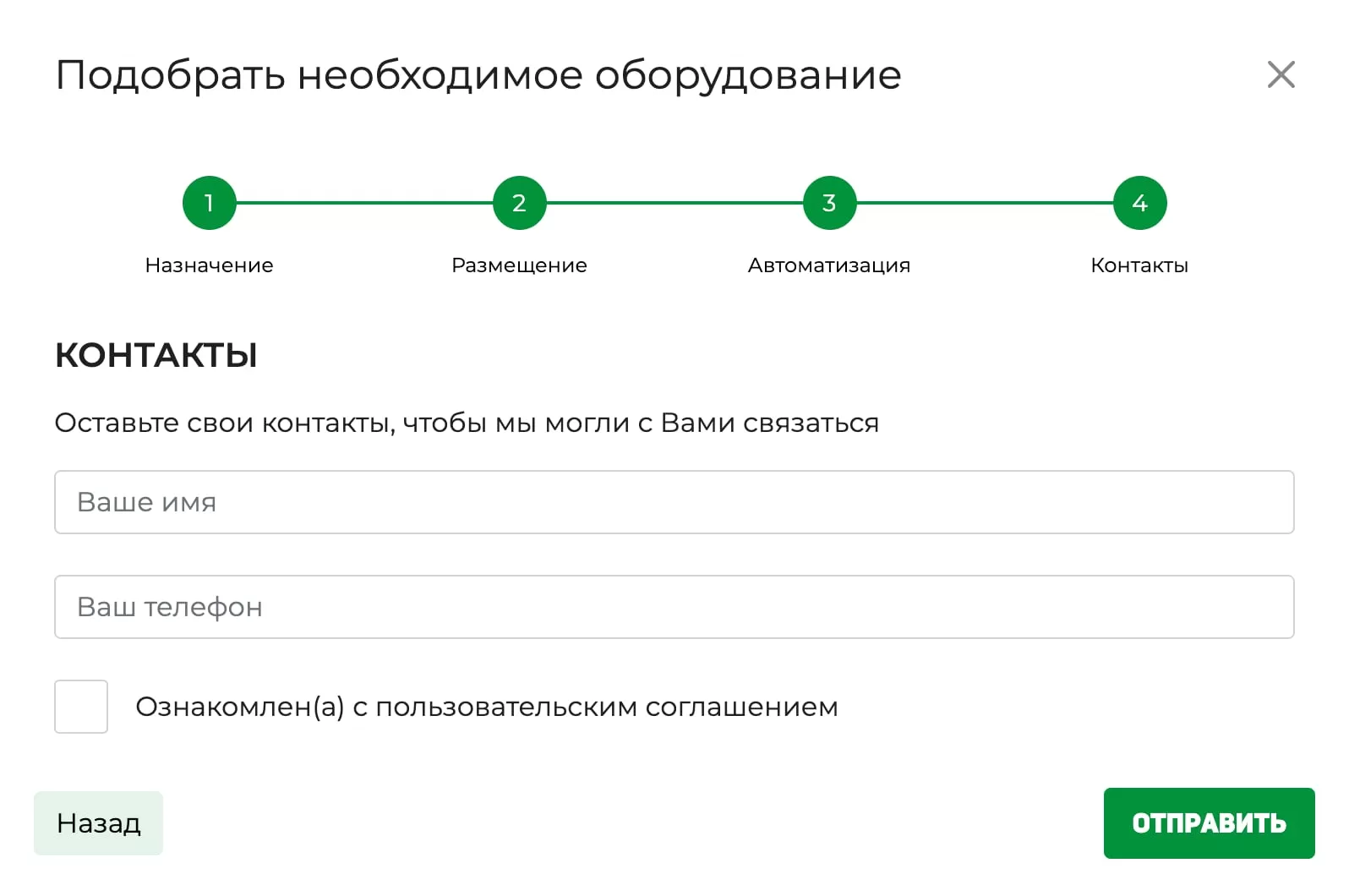Select the Автоматизация step label
This screenshot has height=896, width=1349.
click(x=828, y=265)
